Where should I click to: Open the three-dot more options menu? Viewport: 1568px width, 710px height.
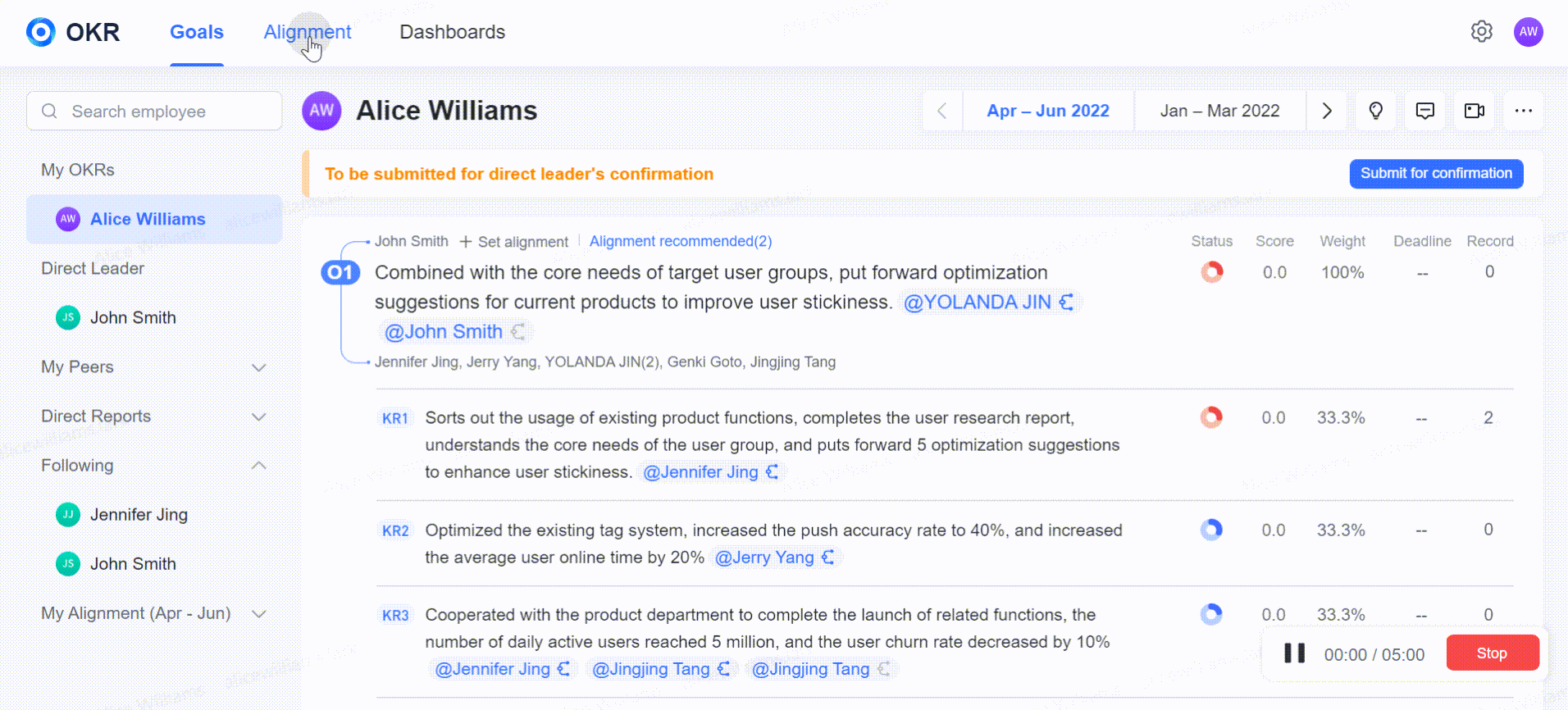click(1524, 111)
